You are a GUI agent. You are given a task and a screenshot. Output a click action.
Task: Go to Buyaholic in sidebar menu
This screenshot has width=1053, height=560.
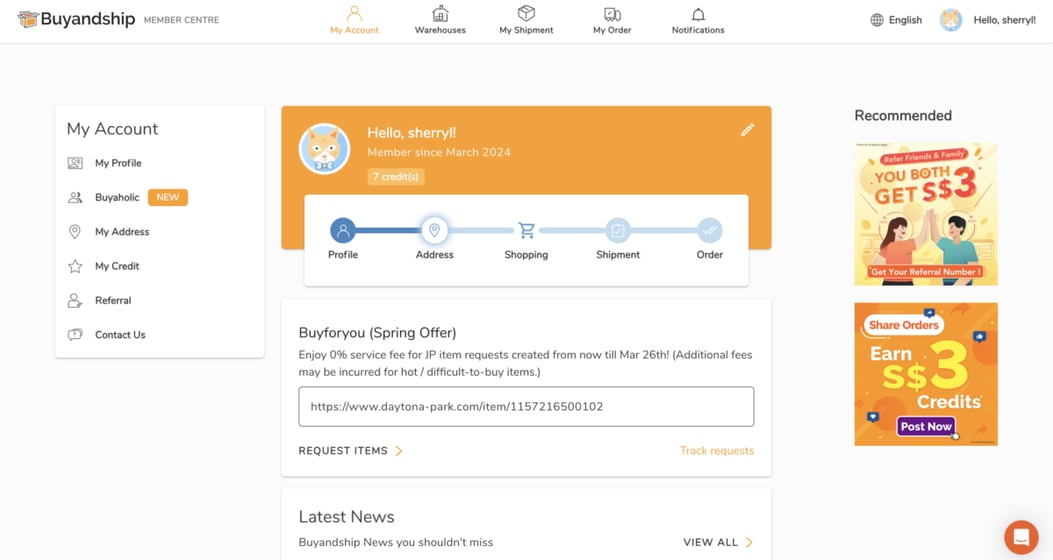click(x=117, y=198)
